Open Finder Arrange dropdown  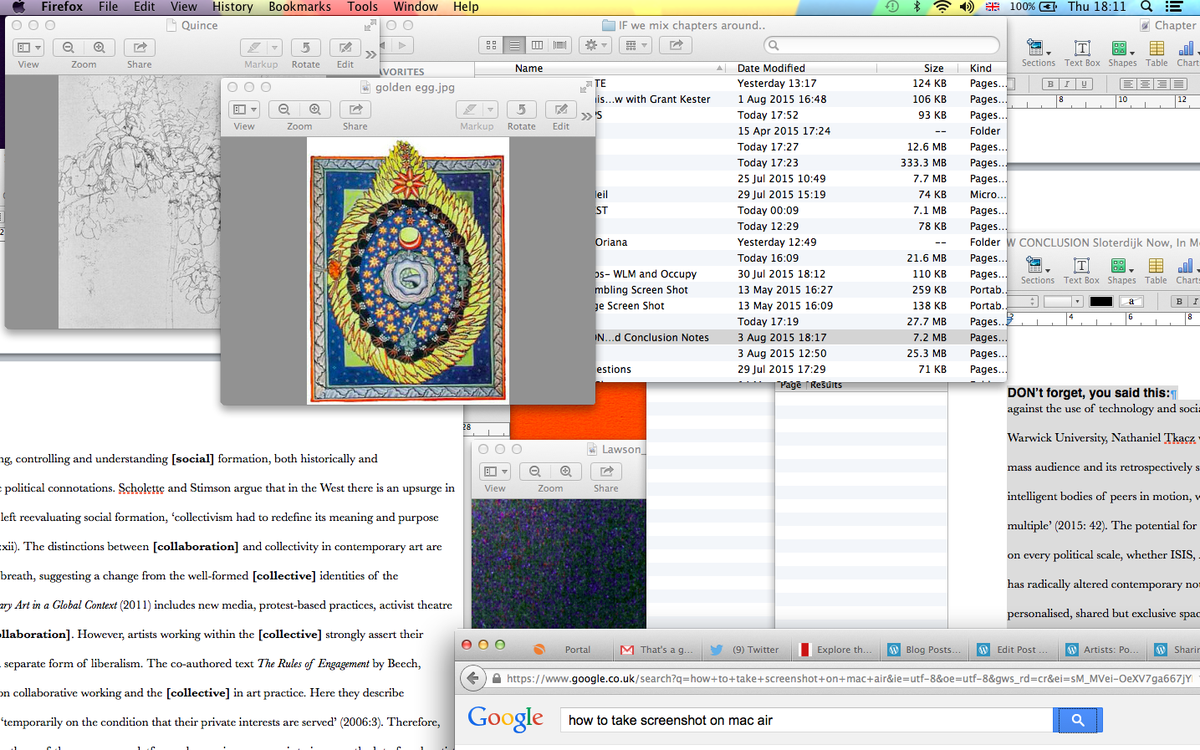[635, 45]
